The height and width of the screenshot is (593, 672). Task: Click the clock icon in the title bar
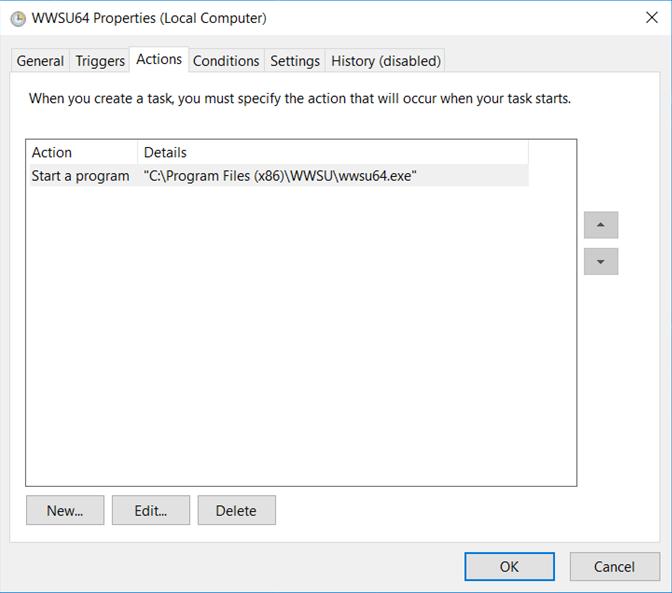coord(18,19)
